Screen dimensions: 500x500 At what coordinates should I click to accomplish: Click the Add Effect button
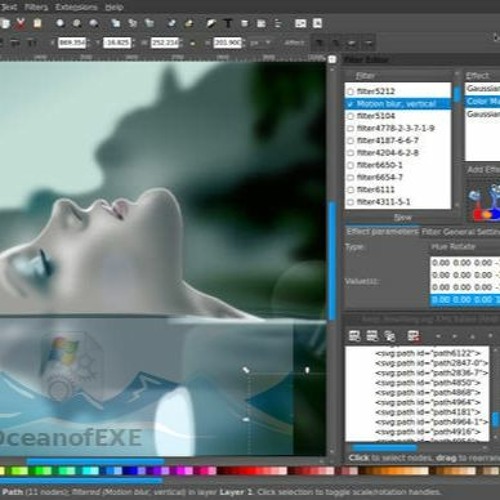click(483, 170)
